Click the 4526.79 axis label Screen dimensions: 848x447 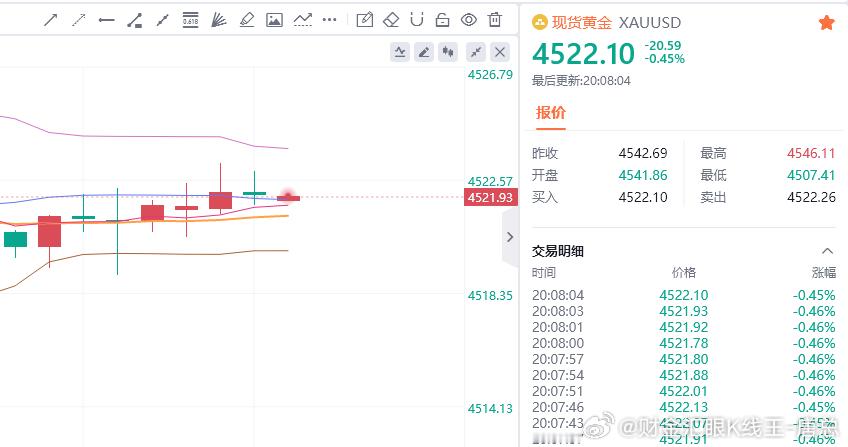pyautogui.click(x=491, y=75)
